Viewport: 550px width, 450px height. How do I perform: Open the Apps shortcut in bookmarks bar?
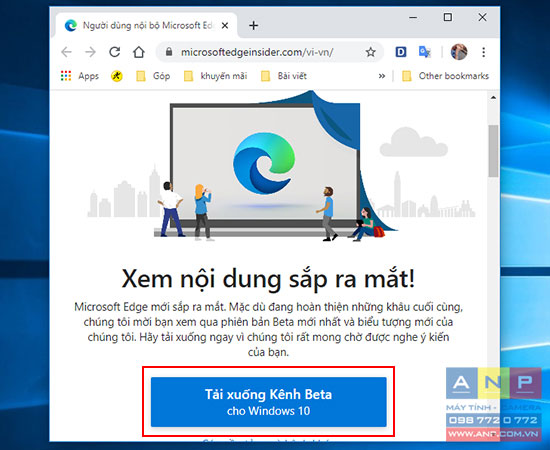(80, 76)
